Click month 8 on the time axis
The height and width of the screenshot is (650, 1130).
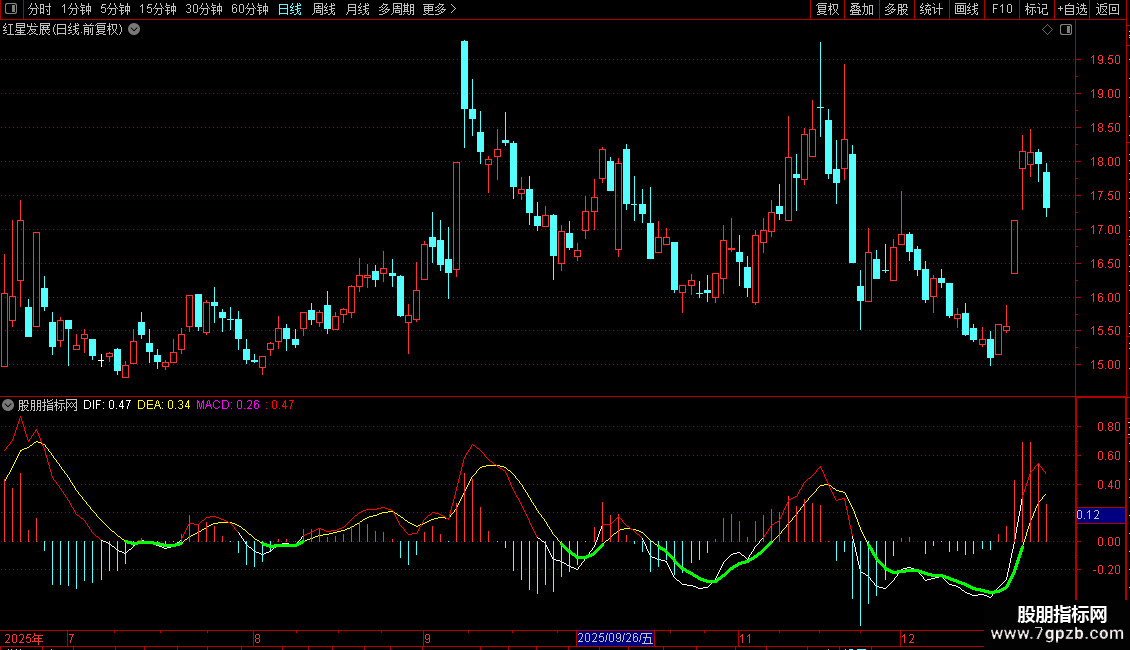(257, 638)
